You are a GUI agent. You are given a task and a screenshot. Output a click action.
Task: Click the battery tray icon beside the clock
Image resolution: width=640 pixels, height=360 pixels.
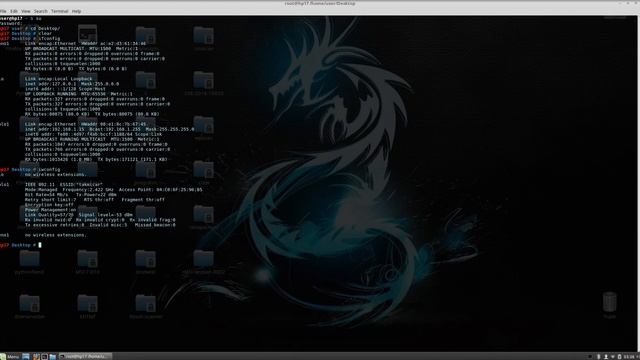click(x=619, y=357)
